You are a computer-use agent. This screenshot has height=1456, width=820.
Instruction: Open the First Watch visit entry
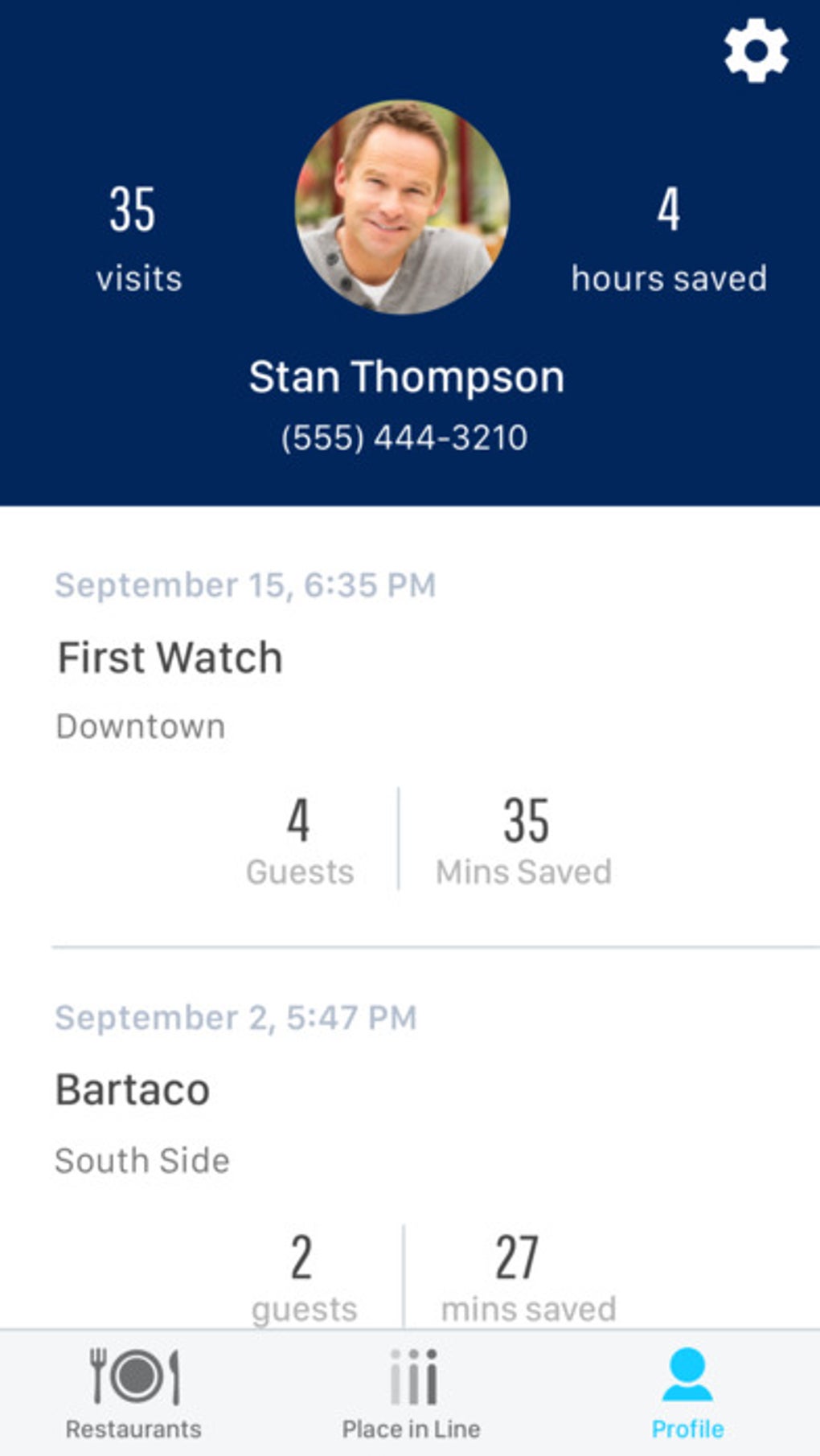pyautogui.click(x=170, y=658)
